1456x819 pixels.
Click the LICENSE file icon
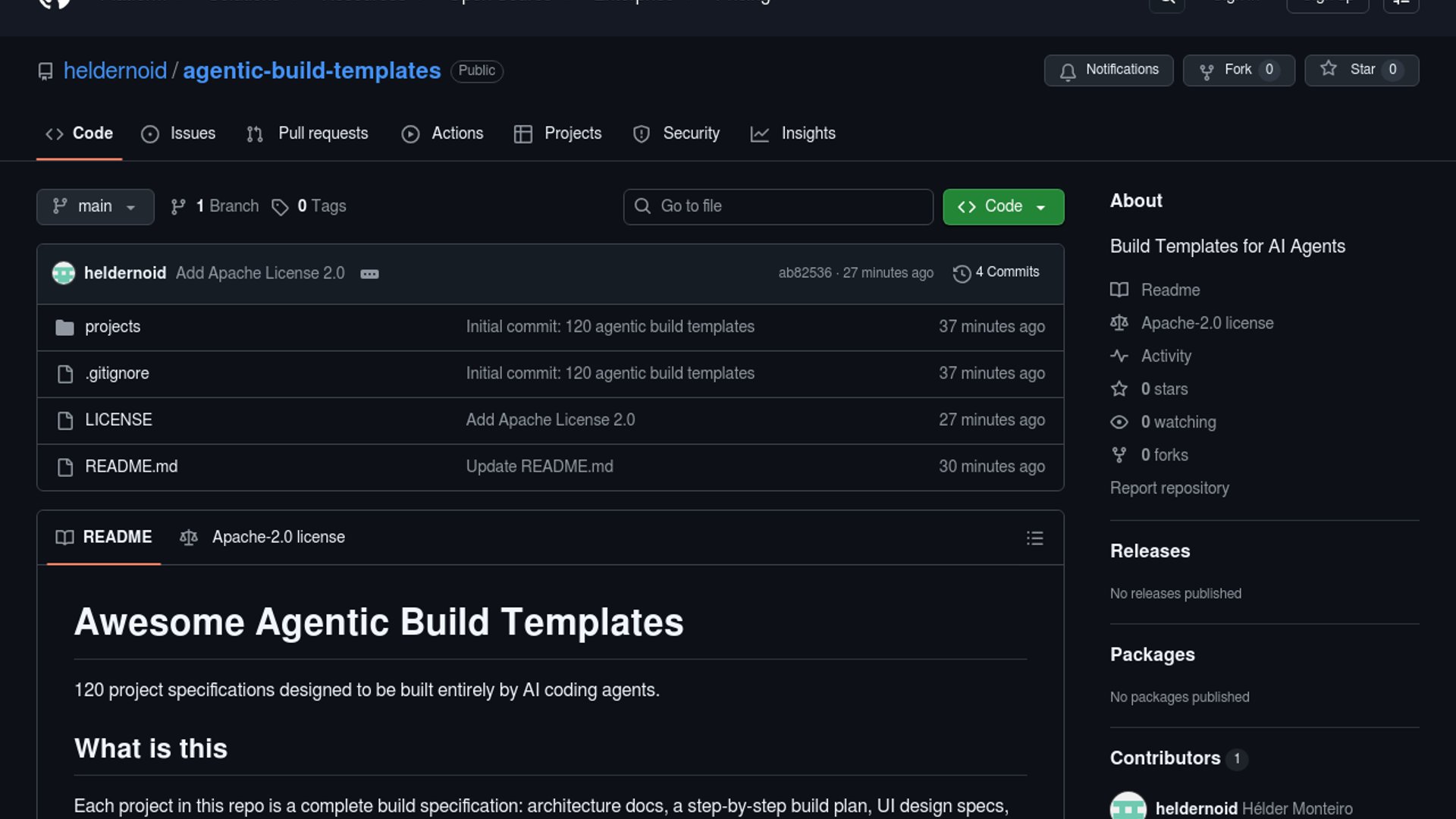click(65, 420)
